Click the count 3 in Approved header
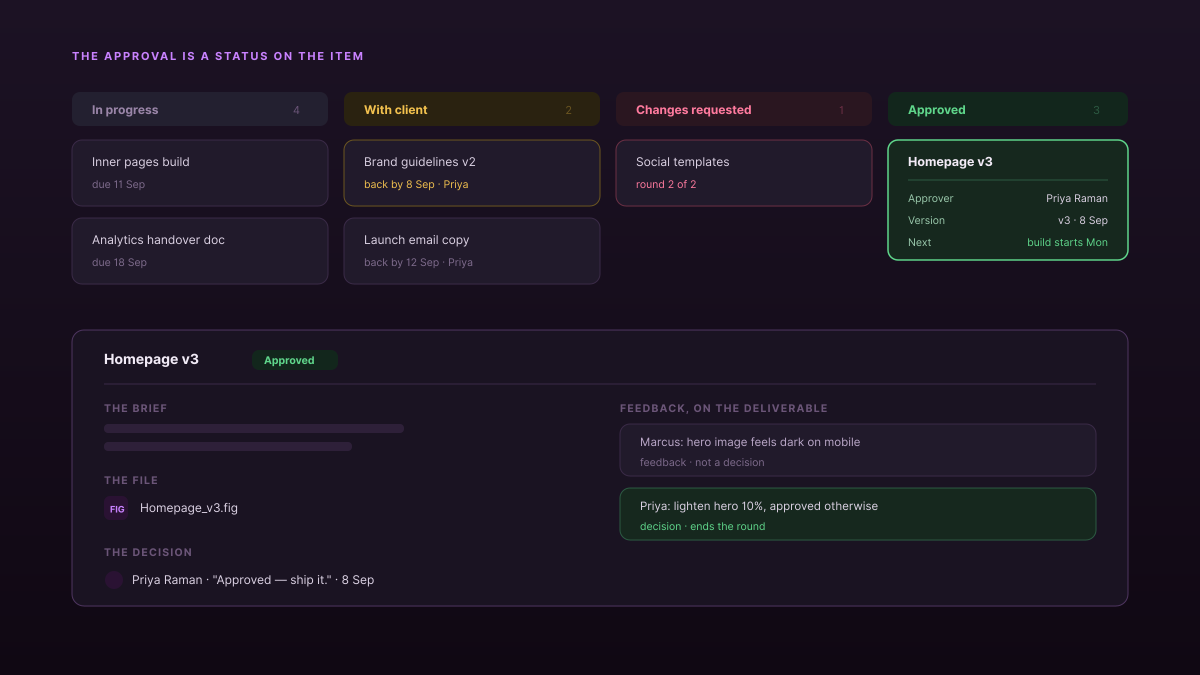 click(1096, 110)
